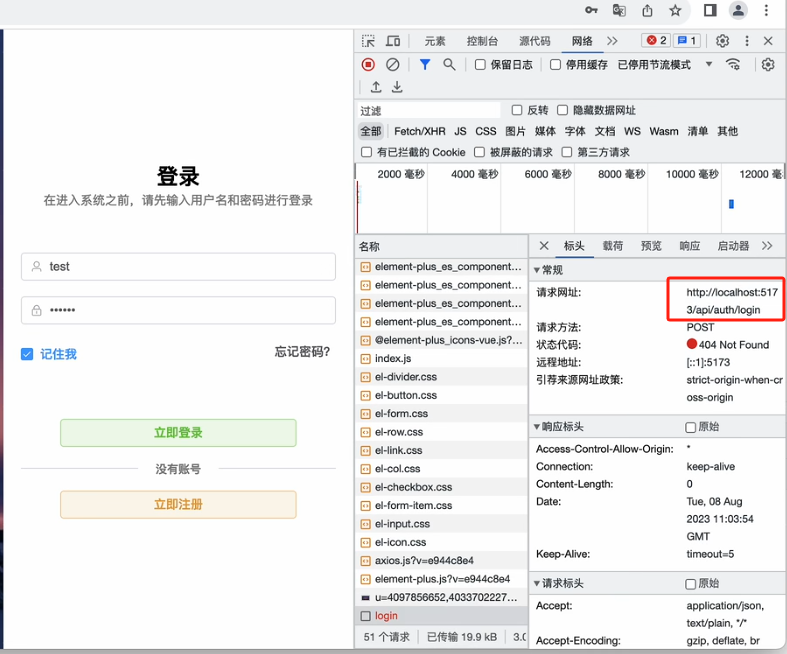Toggle the browser side panel icon
The height and width of the screenshot is (654, 787).
tap(710, 10)
